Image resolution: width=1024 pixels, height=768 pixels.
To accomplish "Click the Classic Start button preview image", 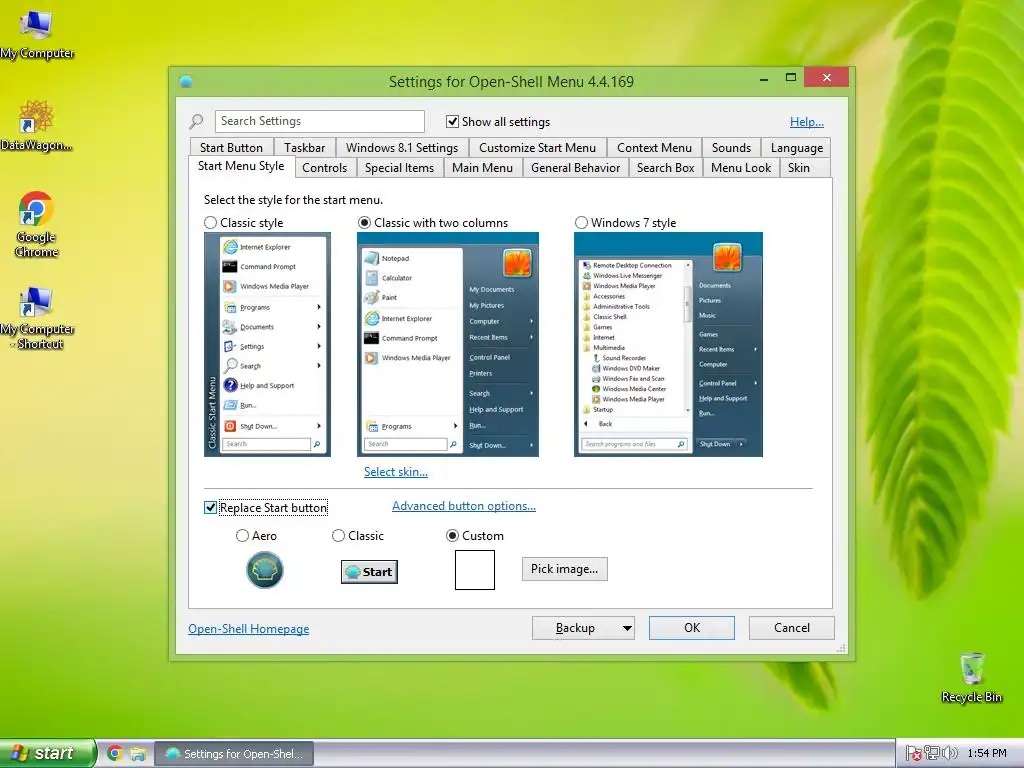I will point(369,572).
